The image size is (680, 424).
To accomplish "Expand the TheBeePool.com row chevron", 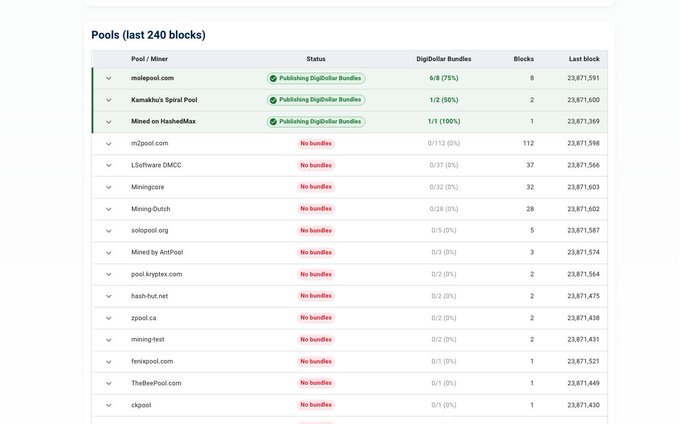I will [x=108, y=383].
